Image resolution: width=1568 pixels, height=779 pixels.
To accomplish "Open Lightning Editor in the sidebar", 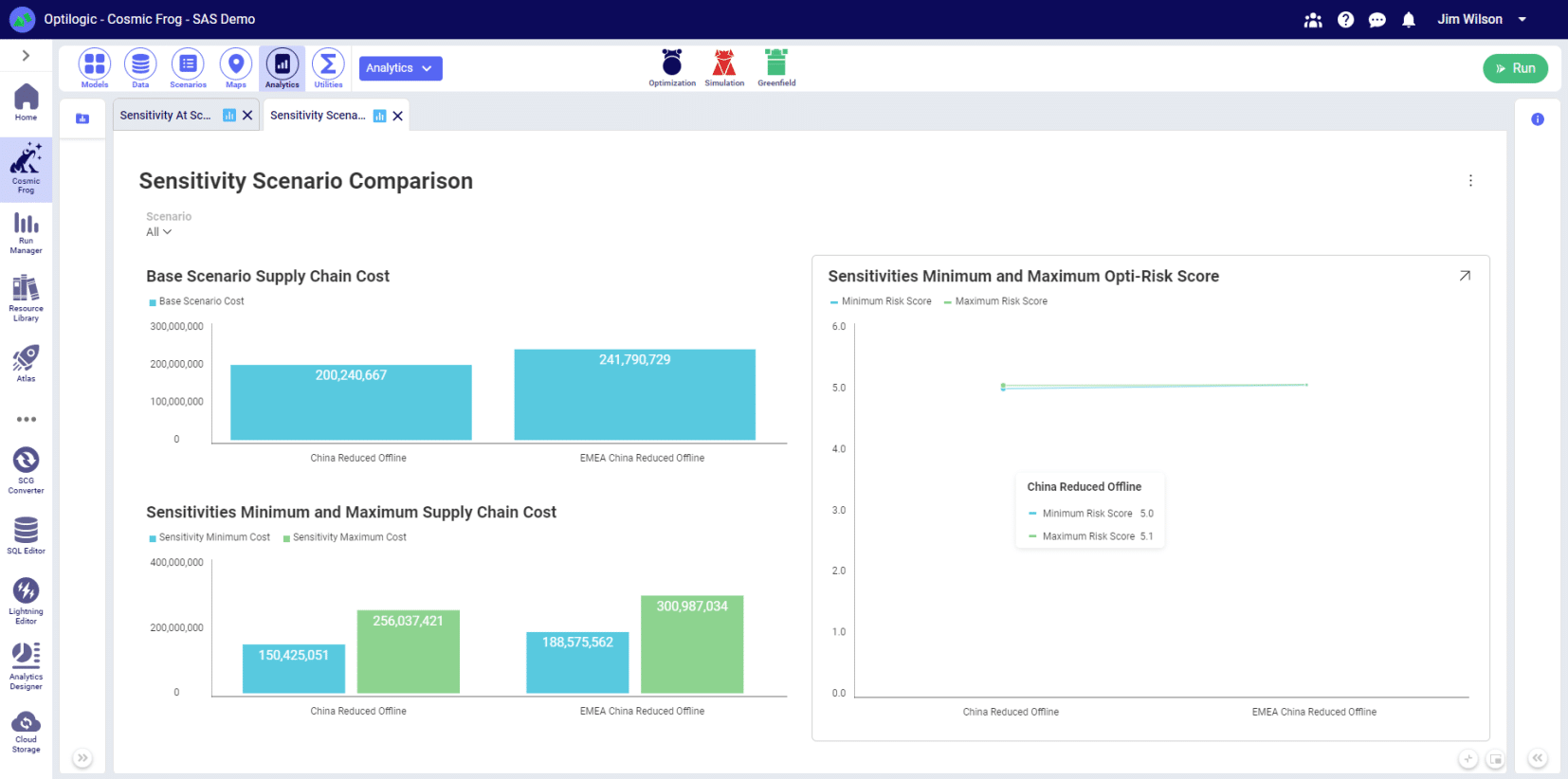I will tap(26, 601).
